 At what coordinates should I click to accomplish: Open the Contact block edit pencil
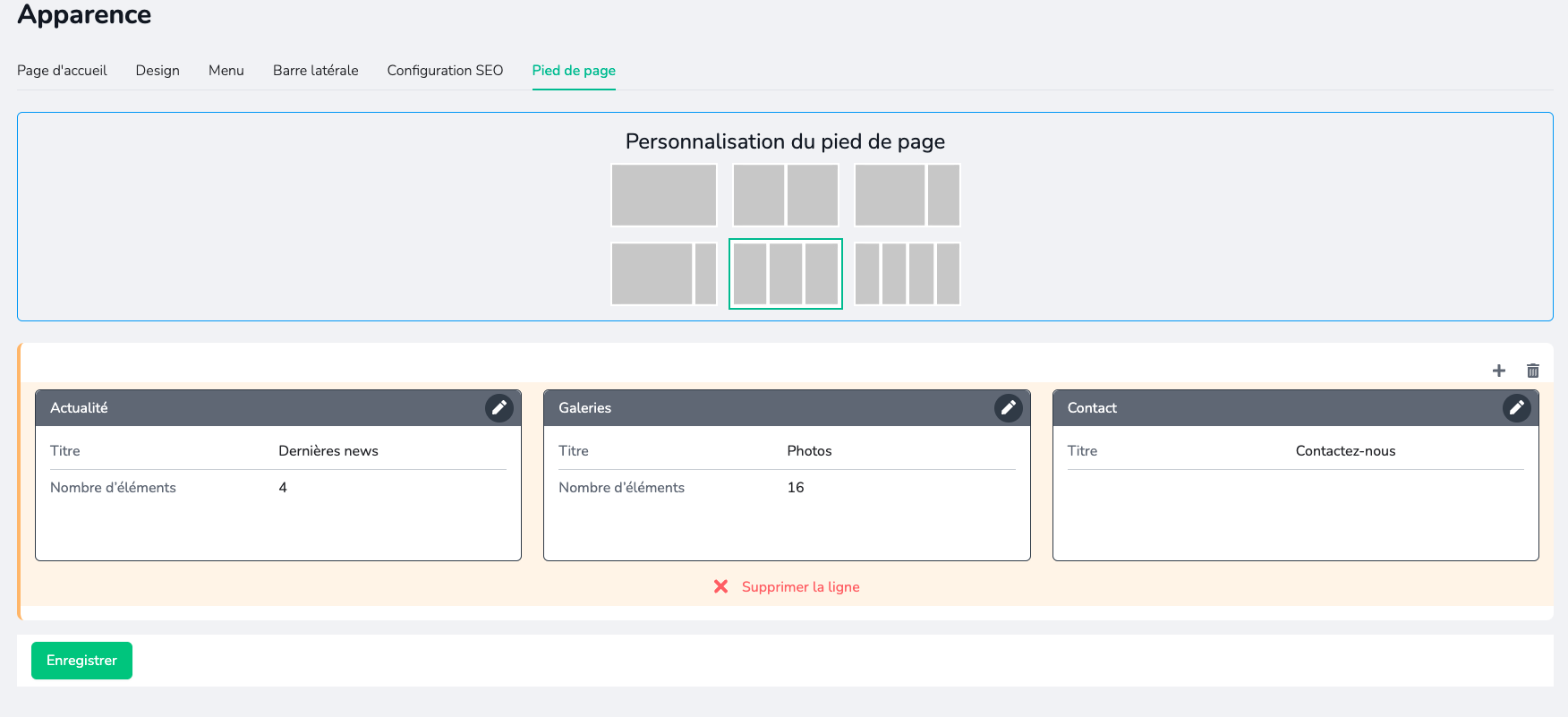tap(1516, 408)
